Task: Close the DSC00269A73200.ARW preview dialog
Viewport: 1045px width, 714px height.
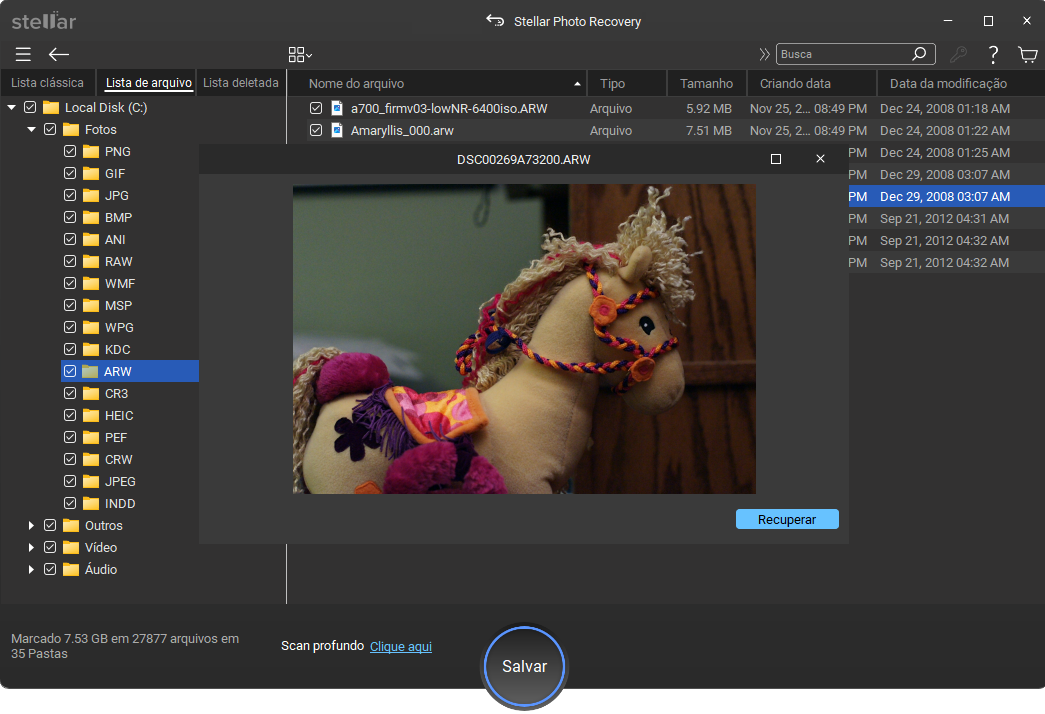Action: coord(820,159)
